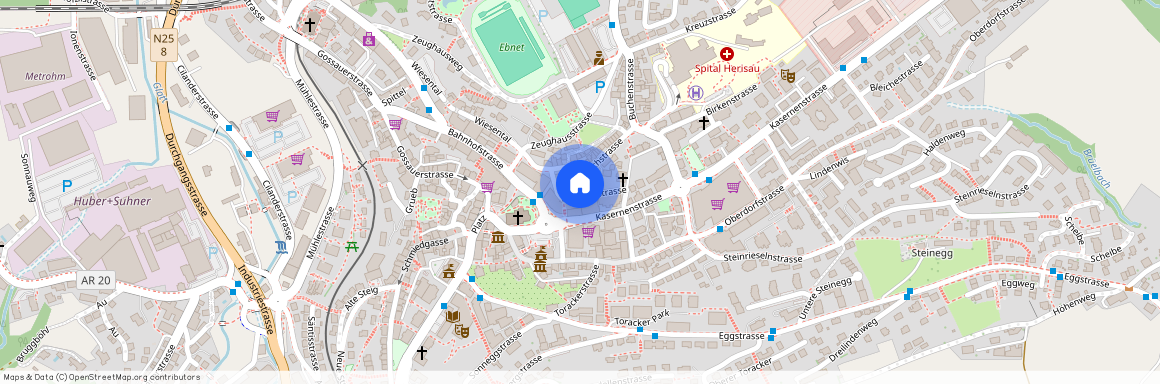The image size is (1160, 384).
Task: Click the Höhenweg label
Action: [x=1074, y=303]
